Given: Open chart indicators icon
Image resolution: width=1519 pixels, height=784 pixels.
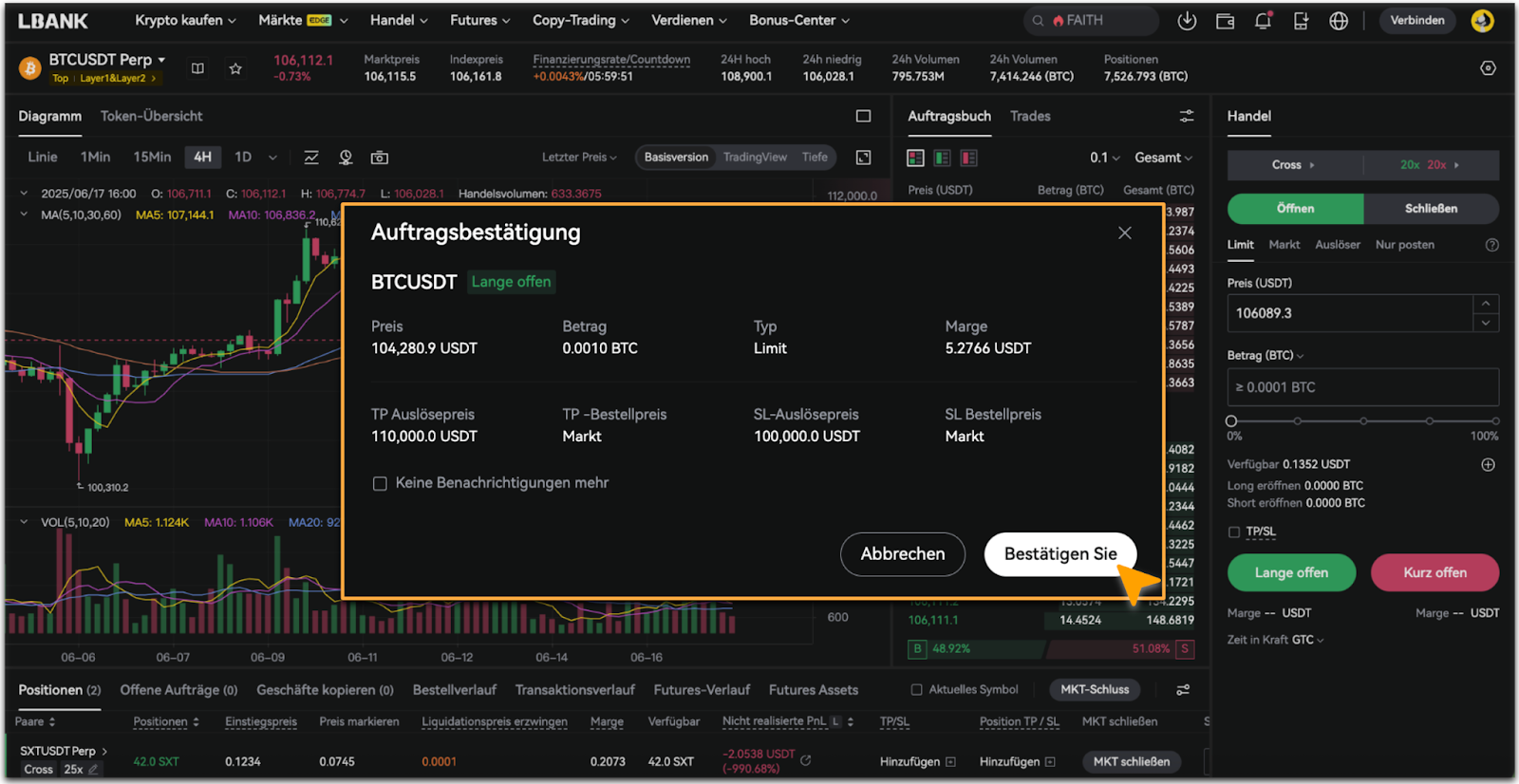Looking at the screenshot, I should [311, 158].
